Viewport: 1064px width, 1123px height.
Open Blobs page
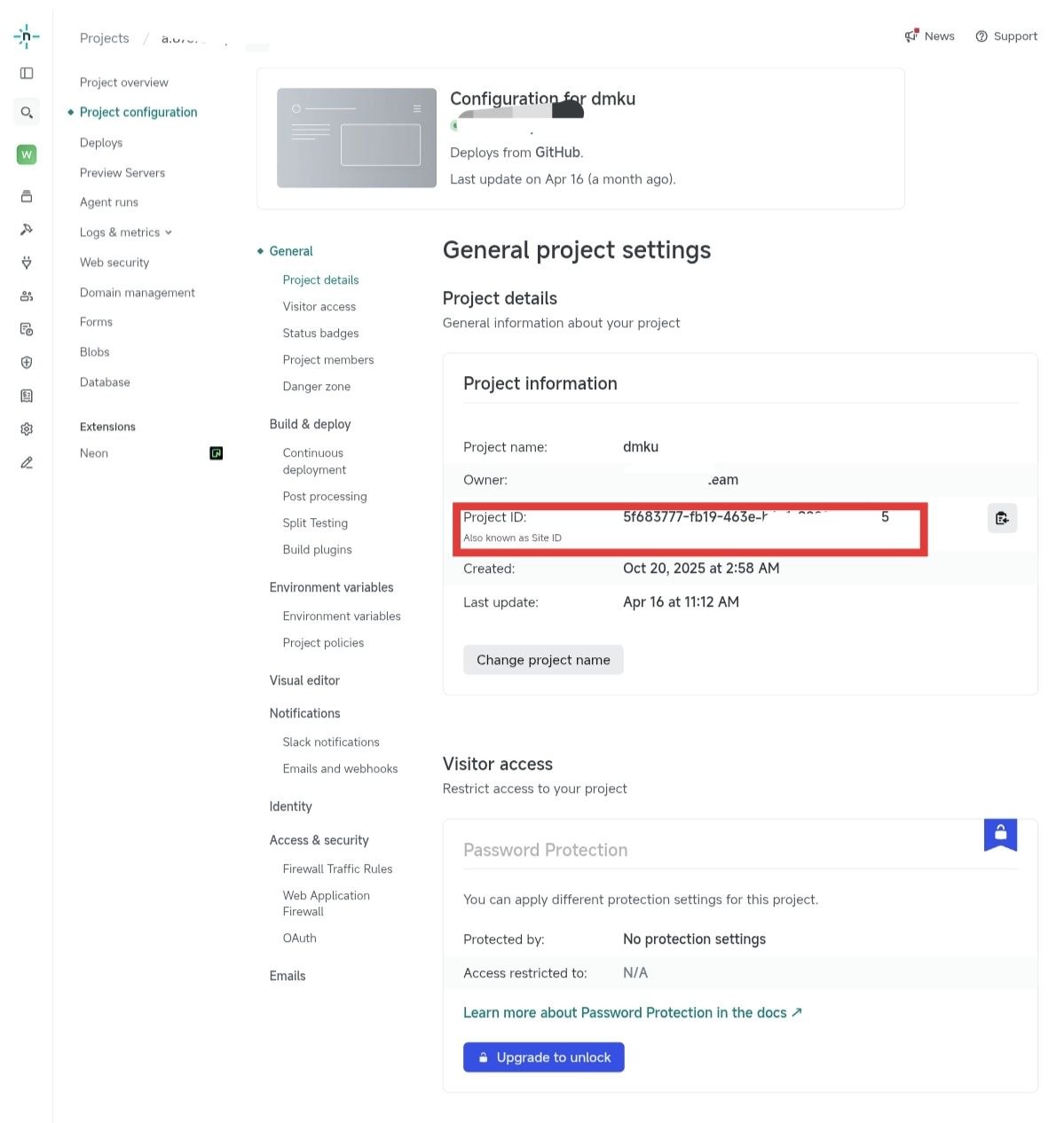click(95, 352)
